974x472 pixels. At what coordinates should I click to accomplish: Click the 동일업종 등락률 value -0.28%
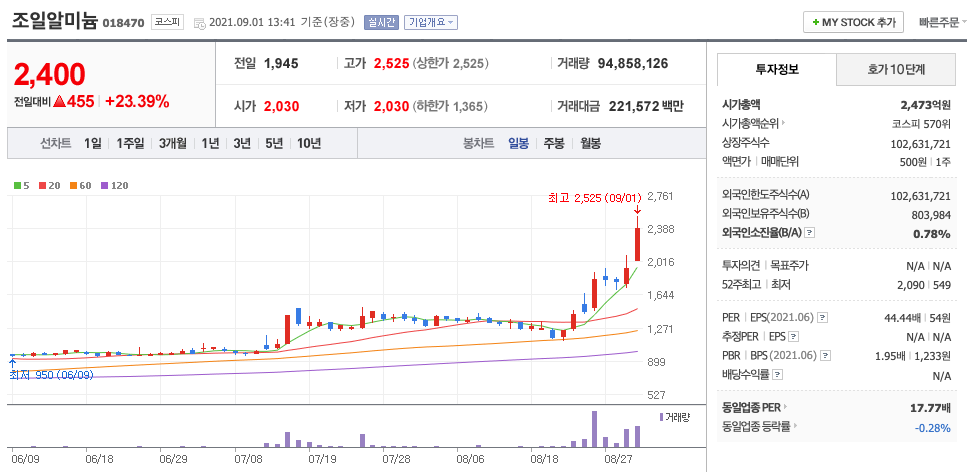(932, 427)
